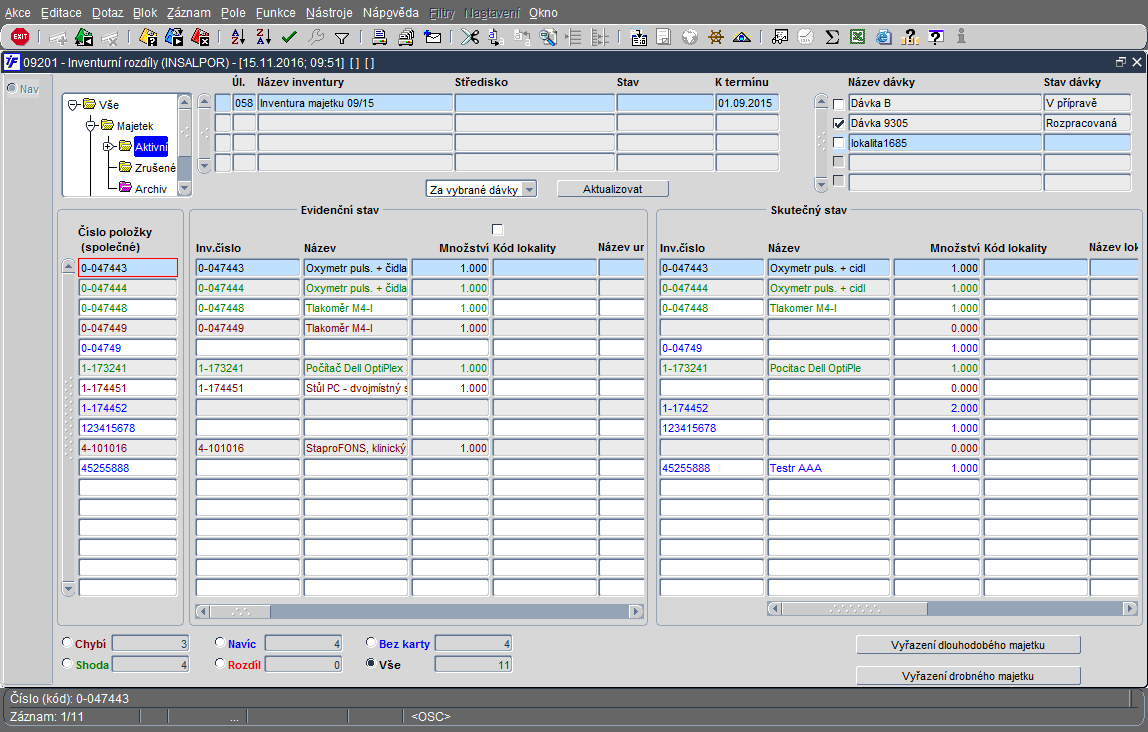Click the red EXIT stop-sign icon

pyautogui.click(x=20, y=37)
